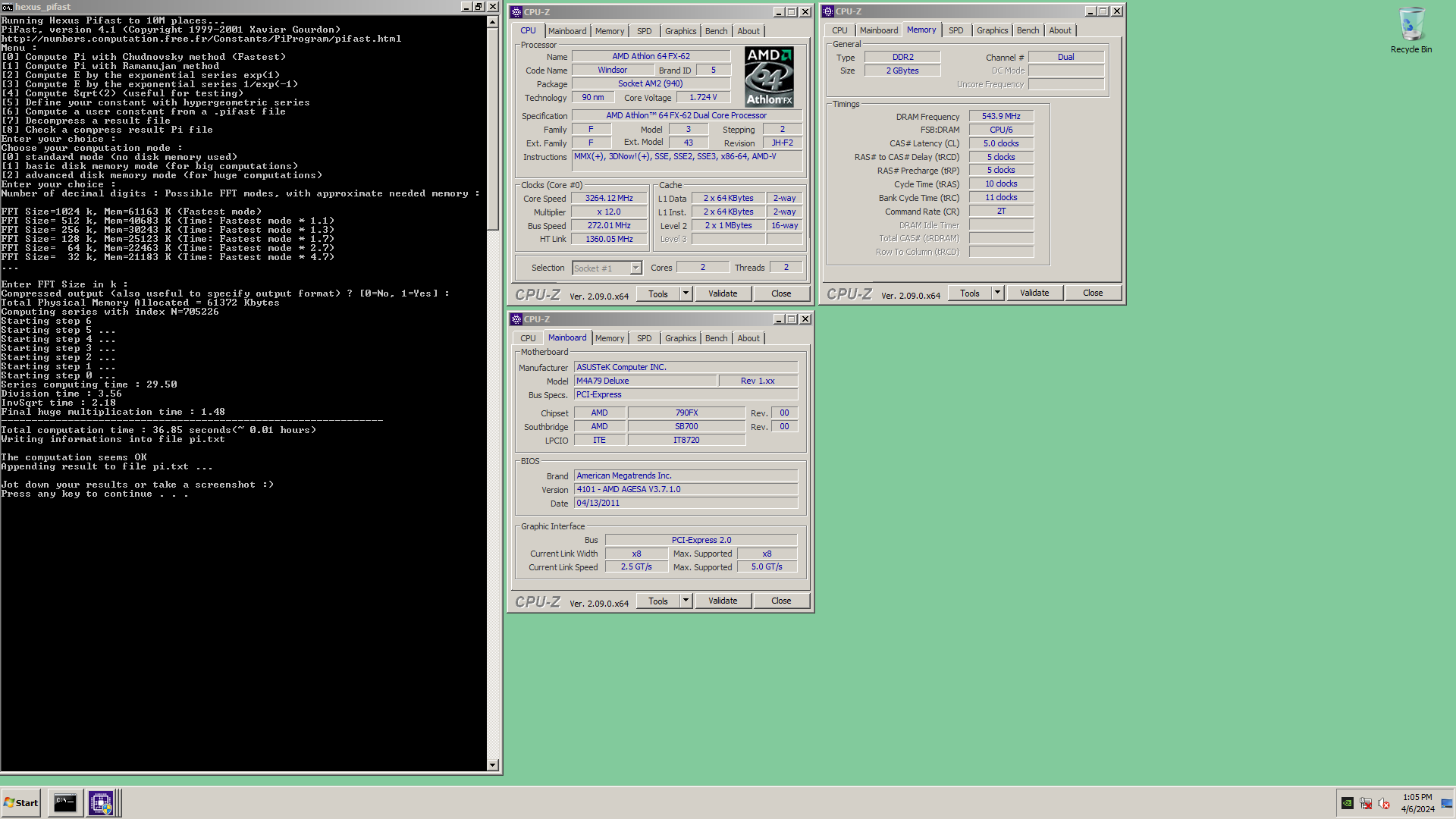
Task: Click Tools button in Memory window
Action: [x=970, y=293]
